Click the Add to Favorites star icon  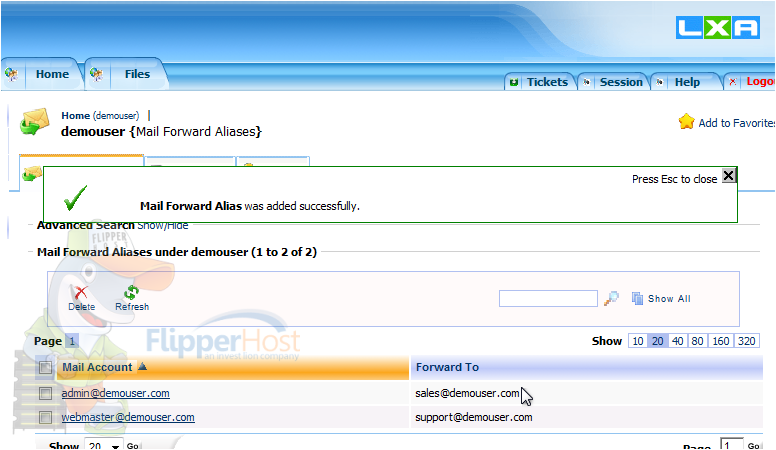click(x=686, y=122)
